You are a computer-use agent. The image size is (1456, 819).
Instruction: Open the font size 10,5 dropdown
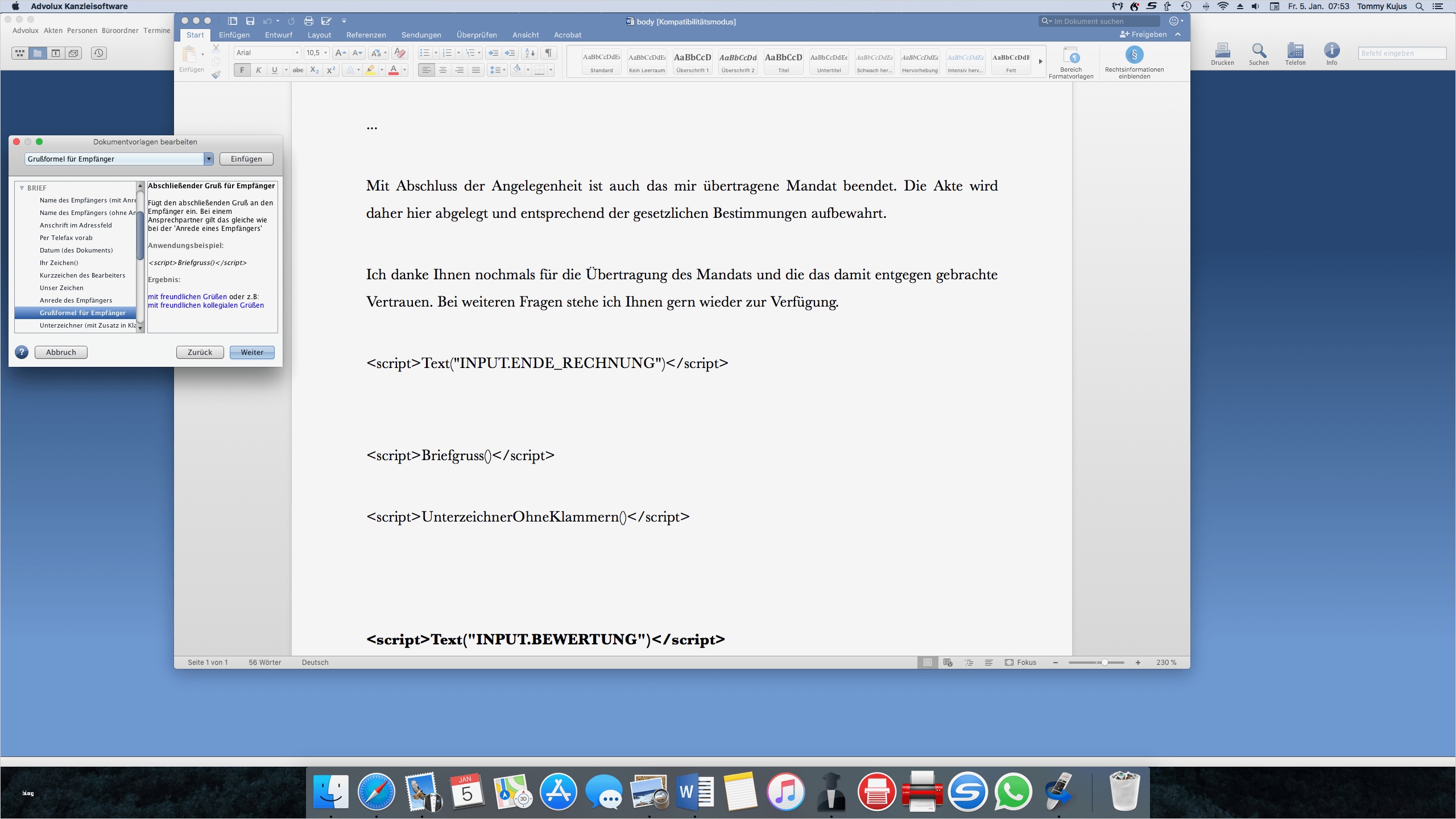point(324,52)
